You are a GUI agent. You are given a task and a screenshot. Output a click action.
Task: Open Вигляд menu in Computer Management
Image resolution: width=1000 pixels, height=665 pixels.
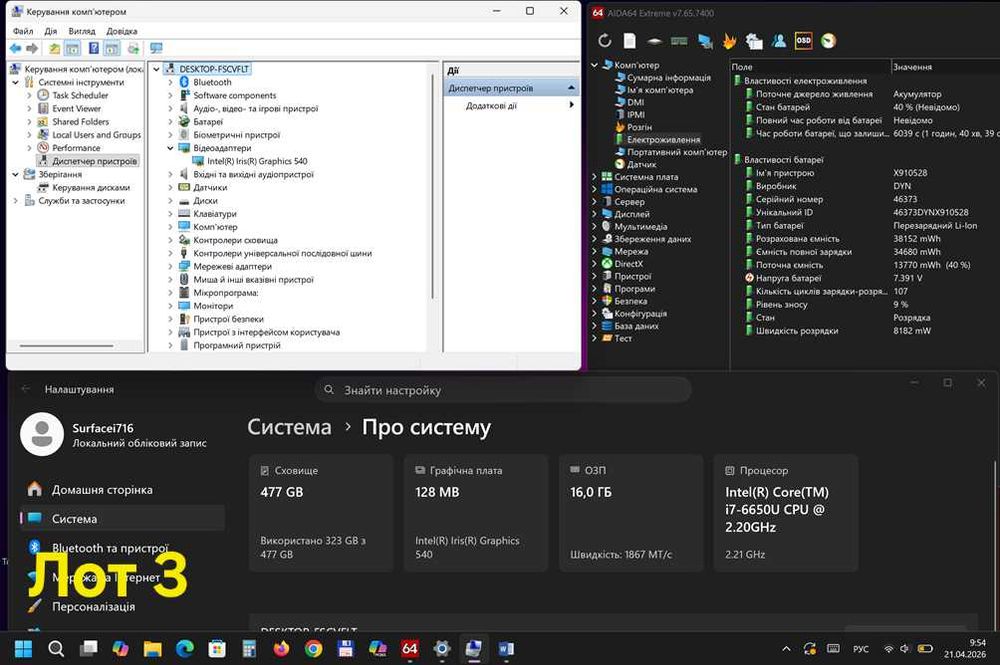82,31
